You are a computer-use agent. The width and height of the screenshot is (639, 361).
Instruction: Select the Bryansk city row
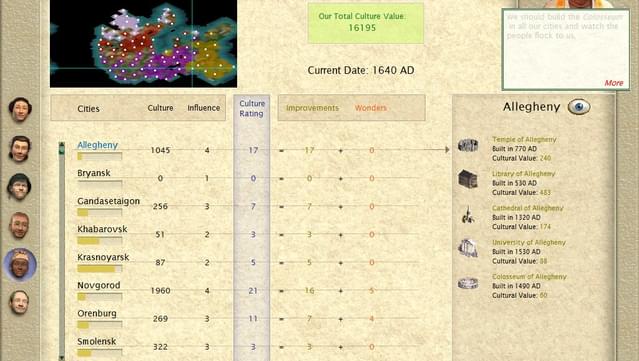(248, 178)
